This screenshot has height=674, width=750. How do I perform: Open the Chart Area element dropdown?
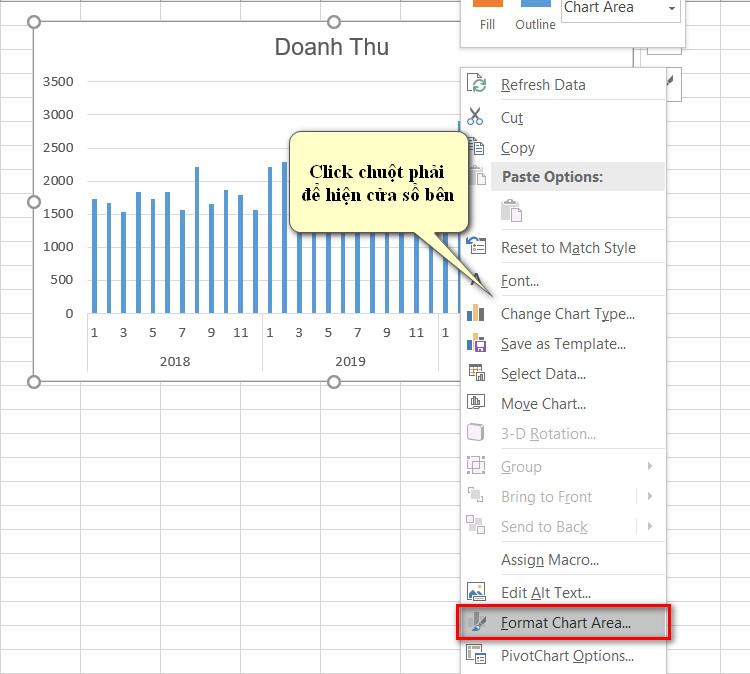672,8
